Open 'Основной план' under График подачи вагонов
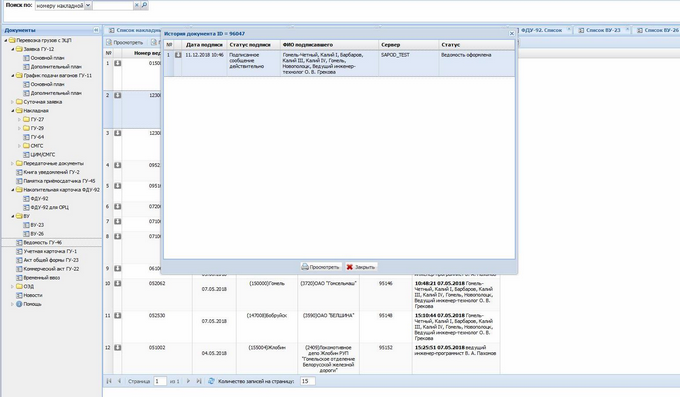This screenshot has width=680, height=397. pyautogui.click(x=47, y=84)
